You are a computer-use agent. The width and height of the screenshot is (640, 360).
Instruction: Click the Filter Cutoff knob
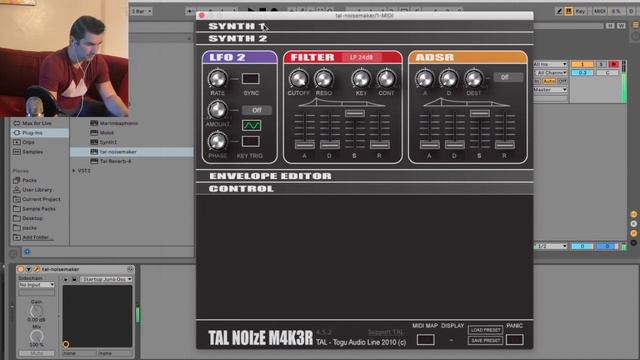point(298,79)
